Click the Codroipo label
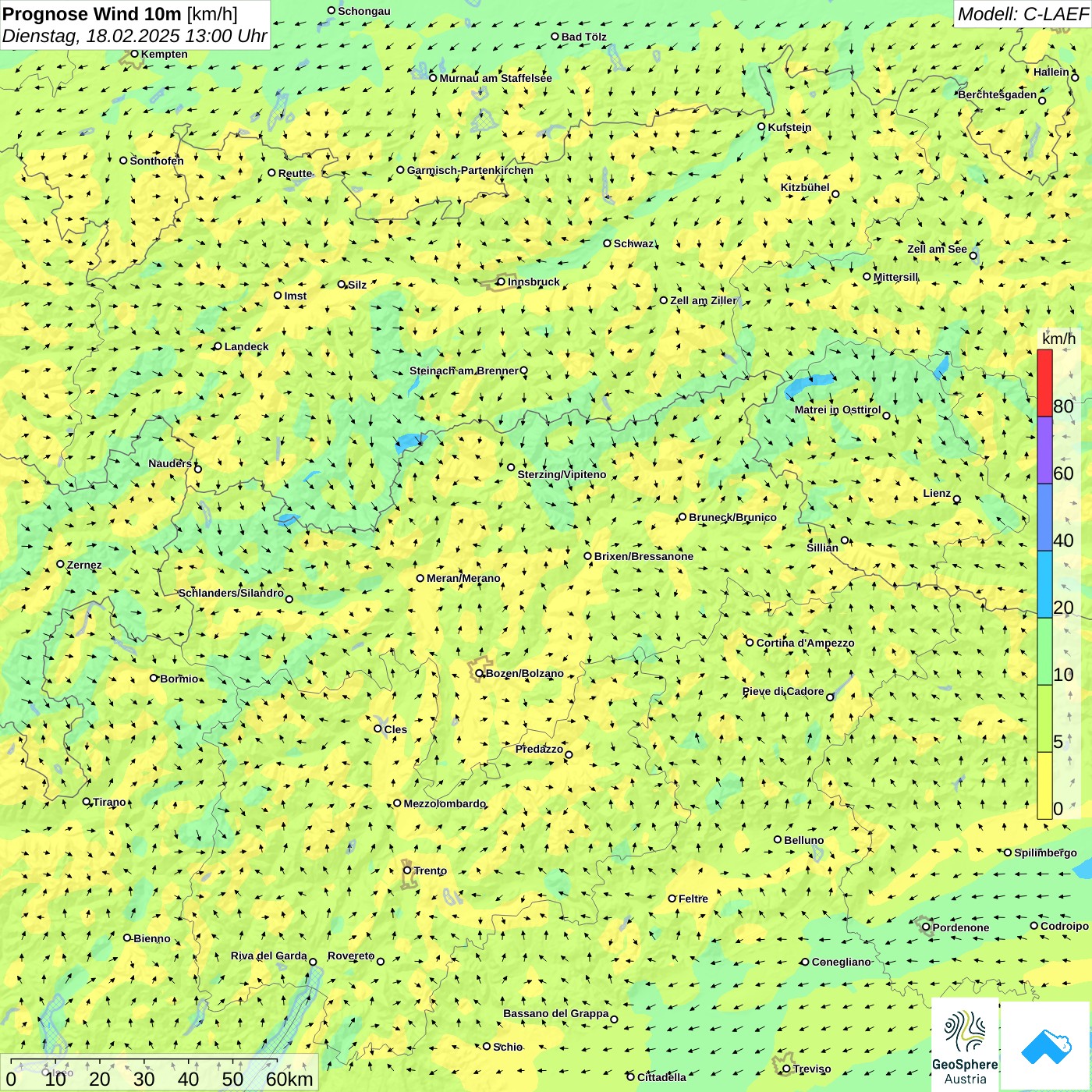Screen dimensions: 1092x1092 (x=1065, y=926)
